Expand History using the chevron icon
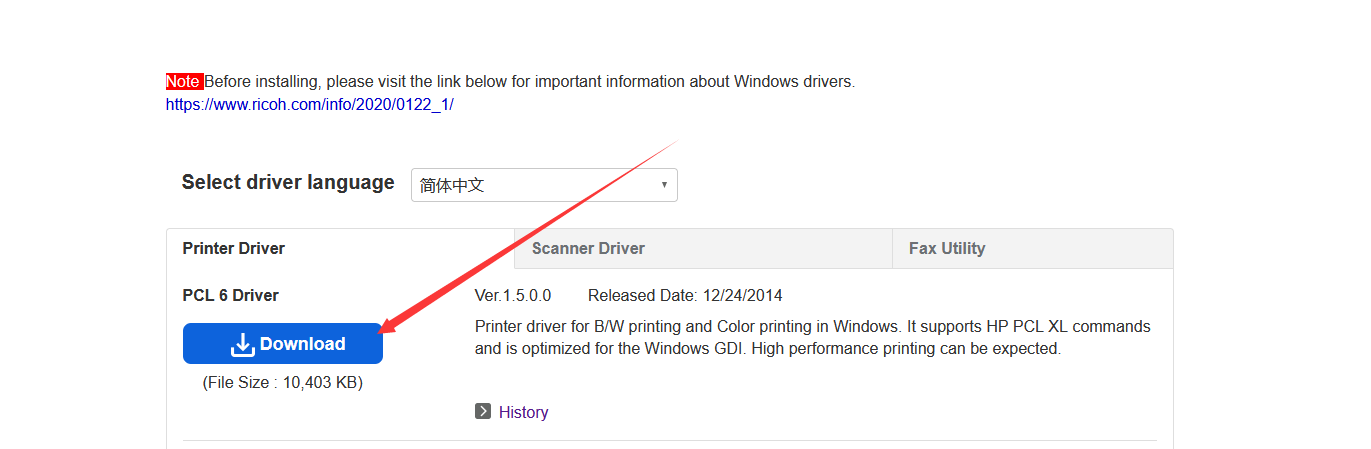Image resolution: width=1371 pixels, height=449 pixels. pyautogui.click(x=483, y=411)
